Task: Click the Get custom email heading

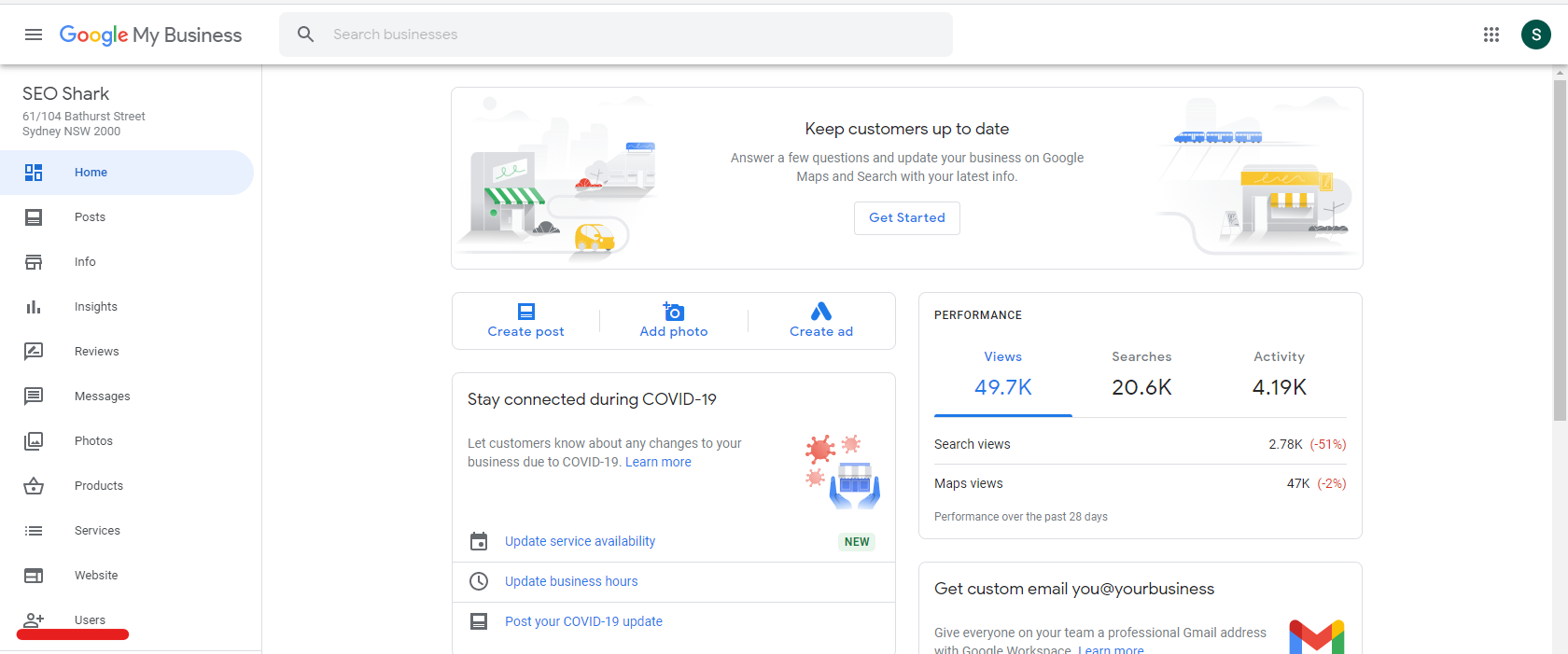Action: (x=1074, y=589)
